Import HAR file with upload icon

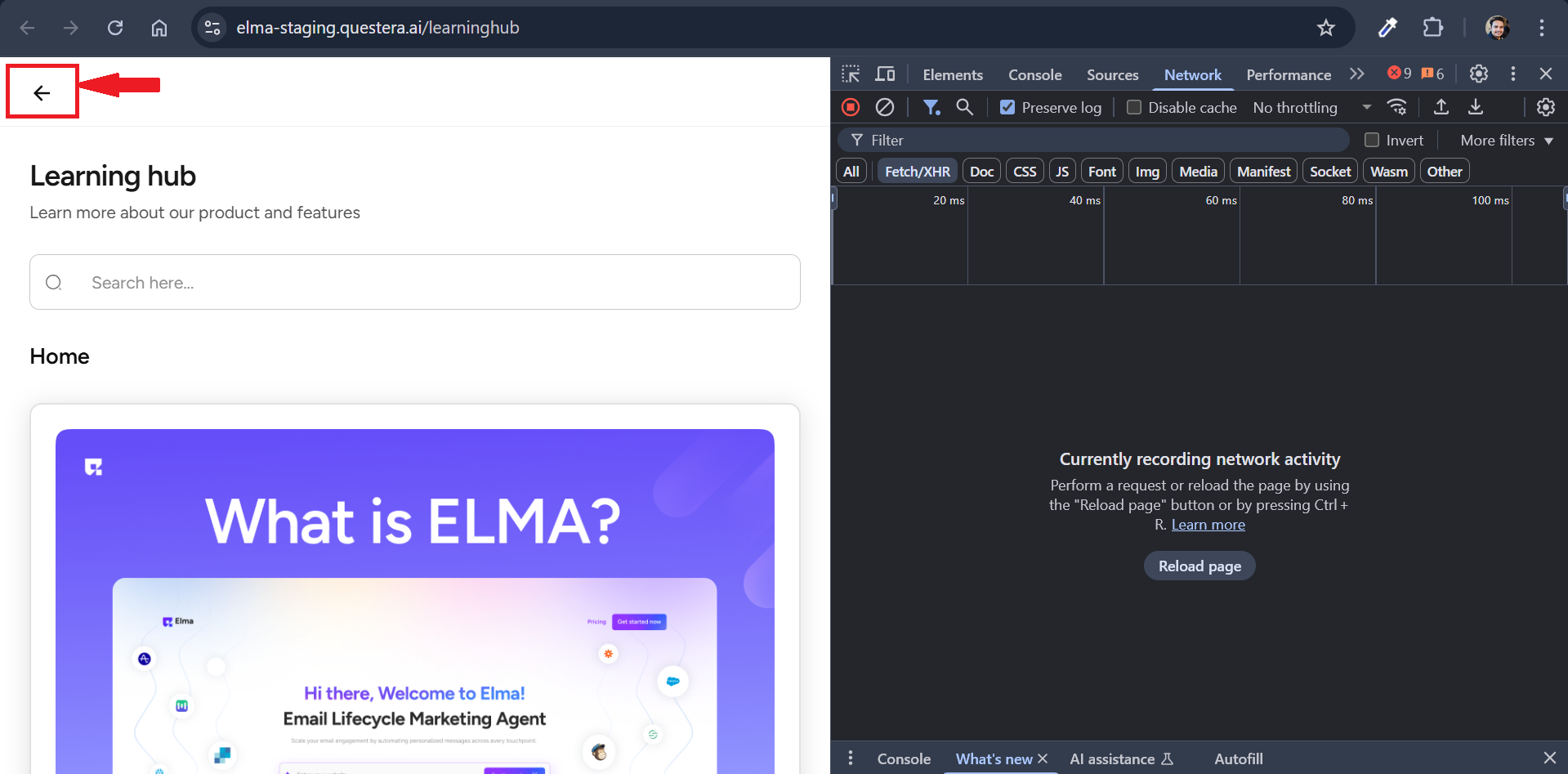(1441, 107)
